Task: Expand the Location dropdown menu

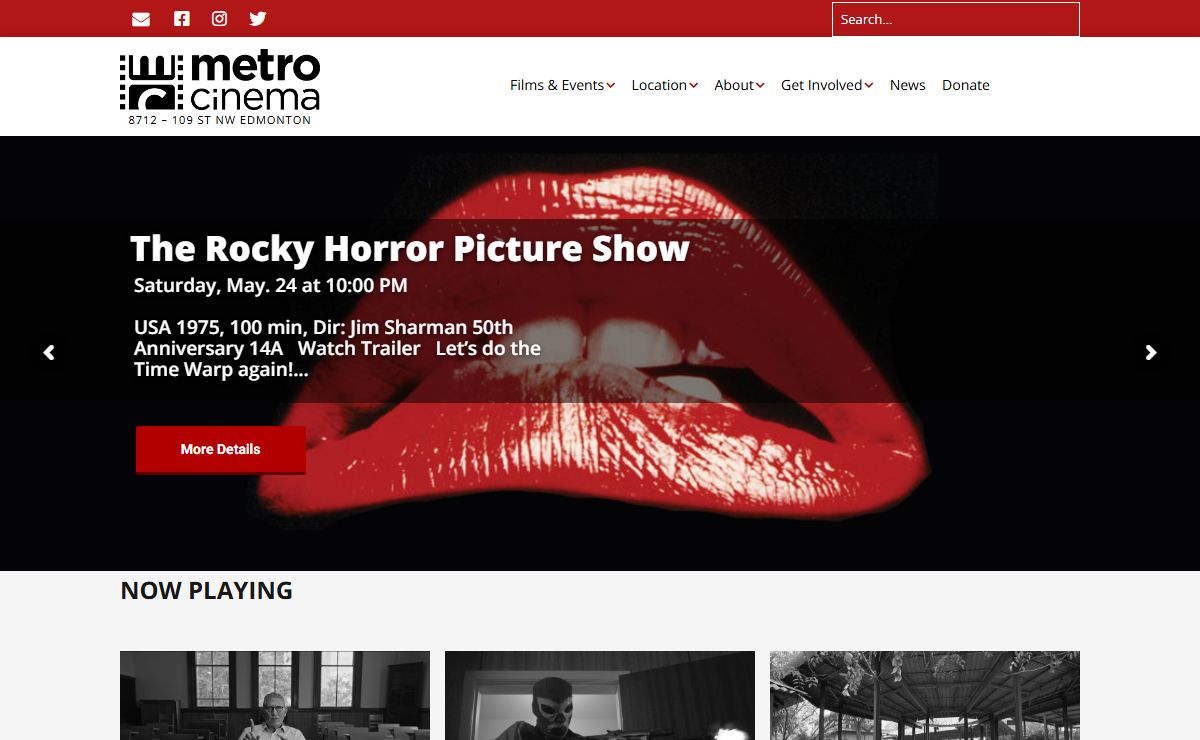Action: pyautogui.click(x=664, y=85)
